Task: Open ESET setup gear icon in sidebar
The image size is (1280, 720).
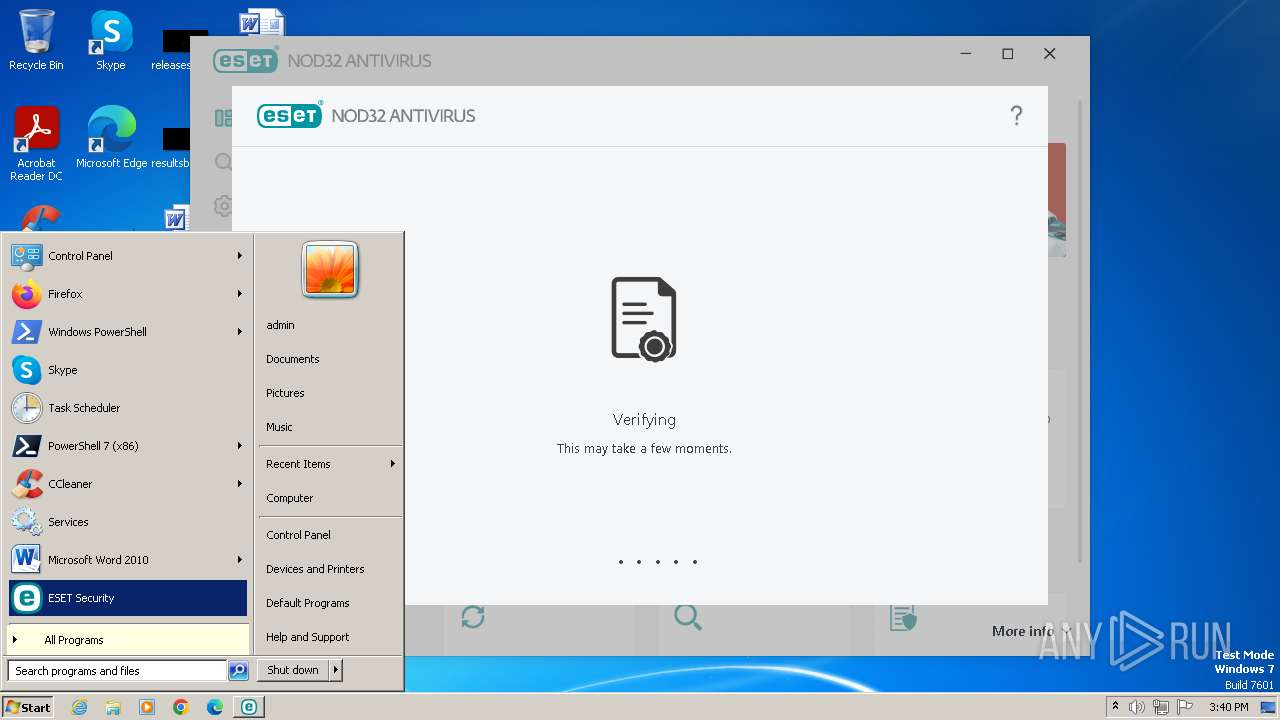Action: click(223, 206)
